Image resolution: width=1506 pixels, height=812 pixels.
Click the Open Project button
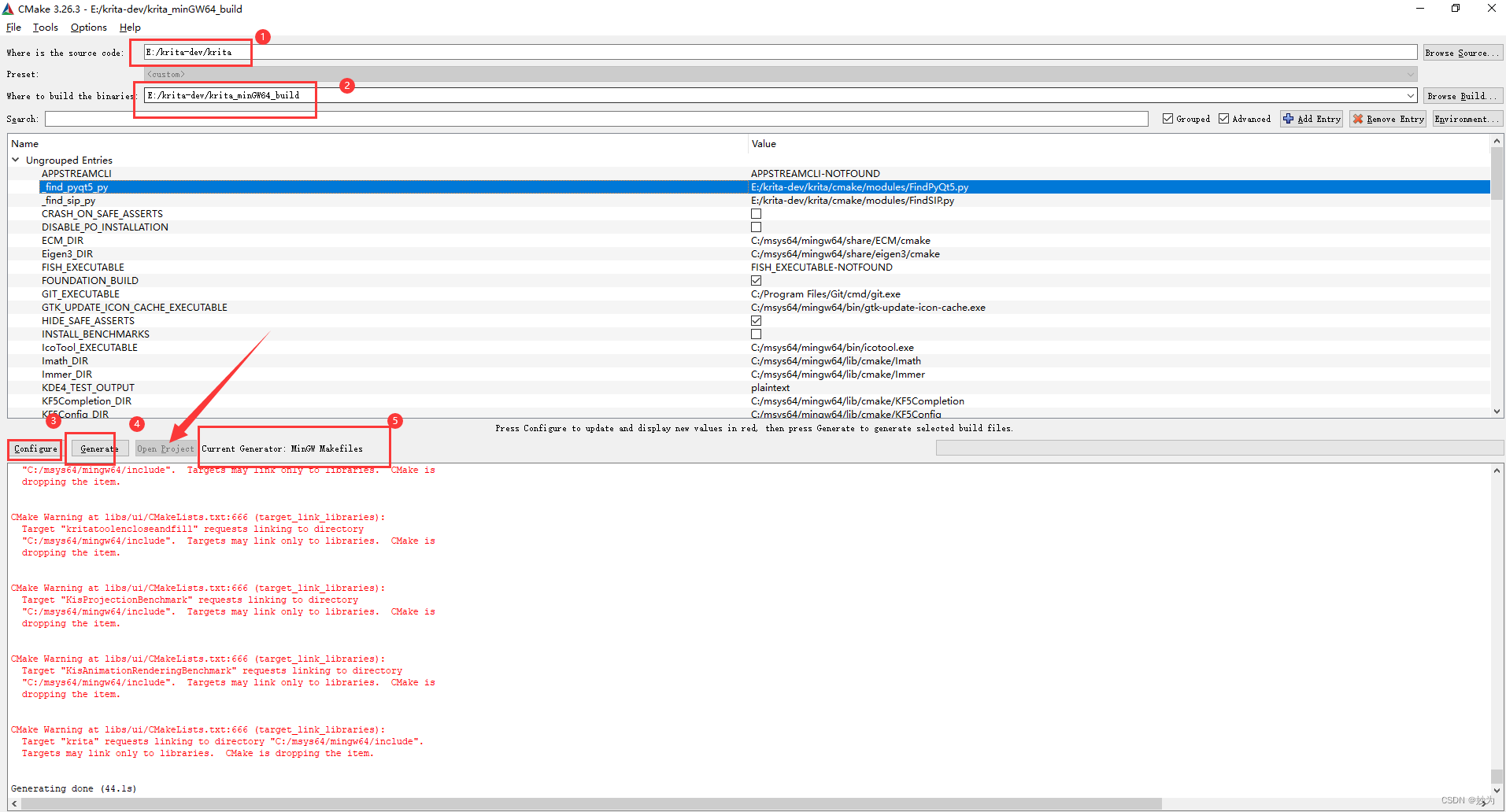[x=165, y=448]
